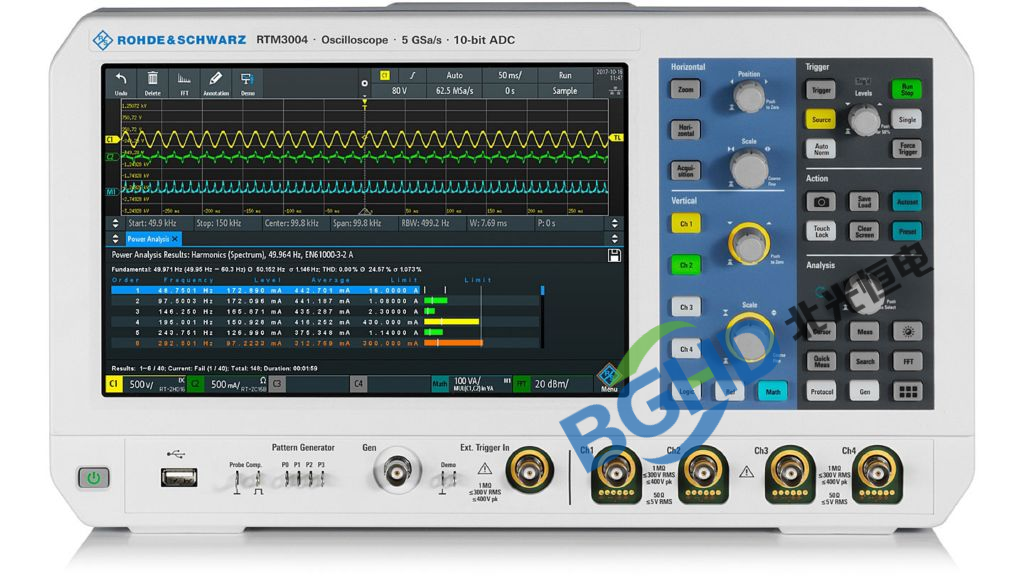
Task: Toggle the Touch Lock button
Action: pos(822,231)
